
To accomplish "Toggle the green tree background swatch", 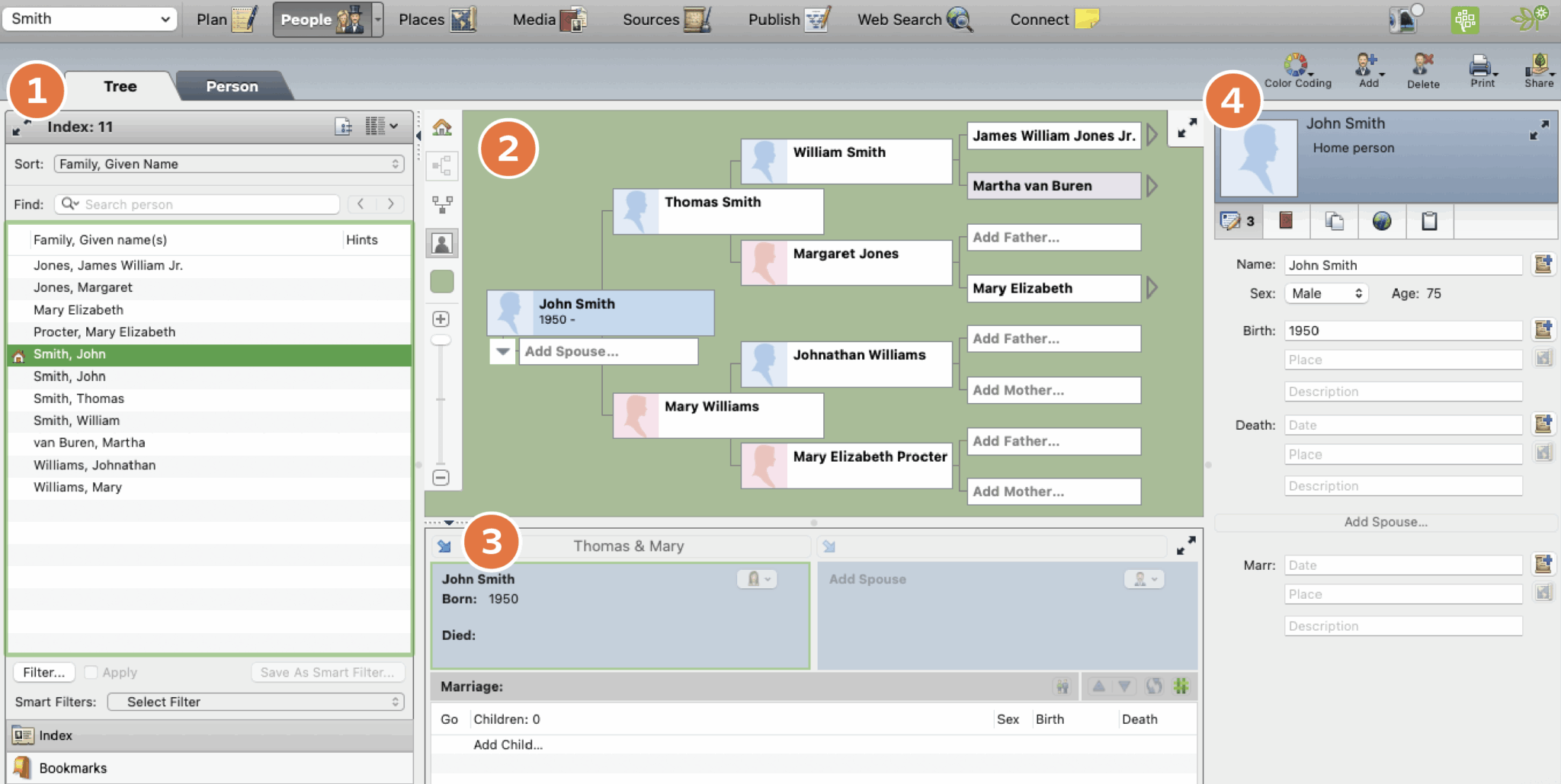I will coord(442,281).
